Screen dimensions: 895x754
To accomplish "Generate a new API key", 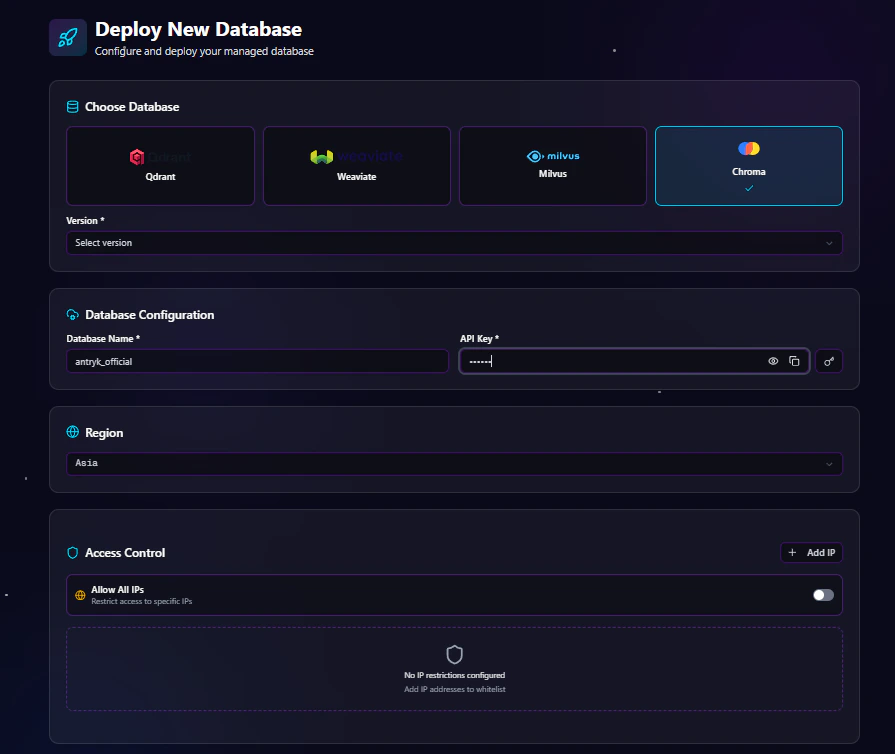I will 829,361.
